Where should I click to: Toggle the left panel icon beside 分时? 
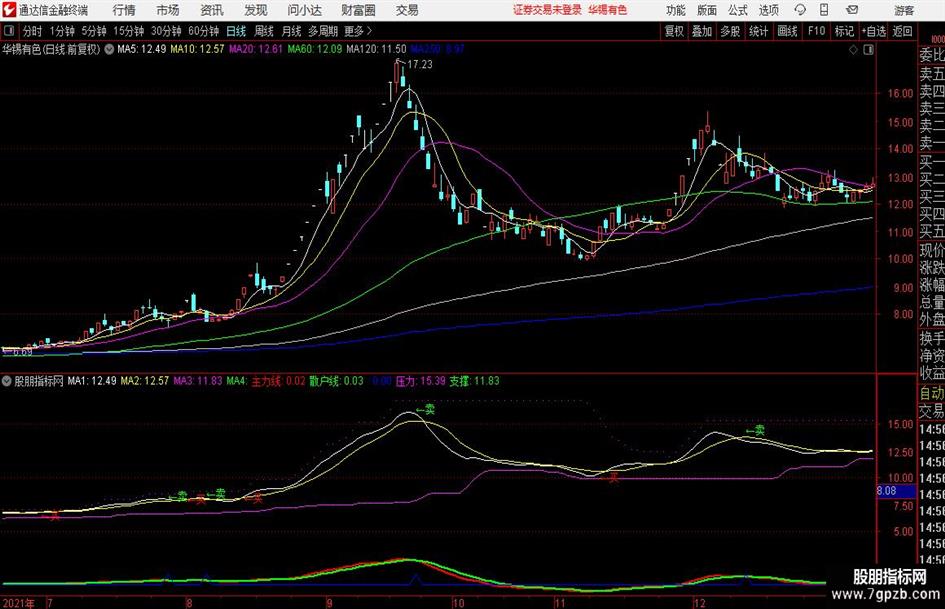[9, 31]
